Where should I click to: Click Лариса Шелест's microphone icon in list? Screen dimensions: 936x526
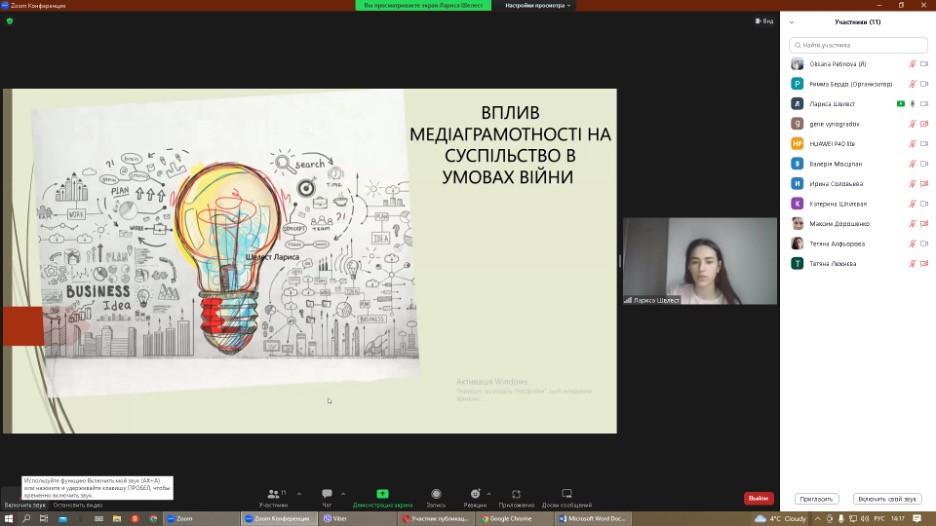point(912,104)
